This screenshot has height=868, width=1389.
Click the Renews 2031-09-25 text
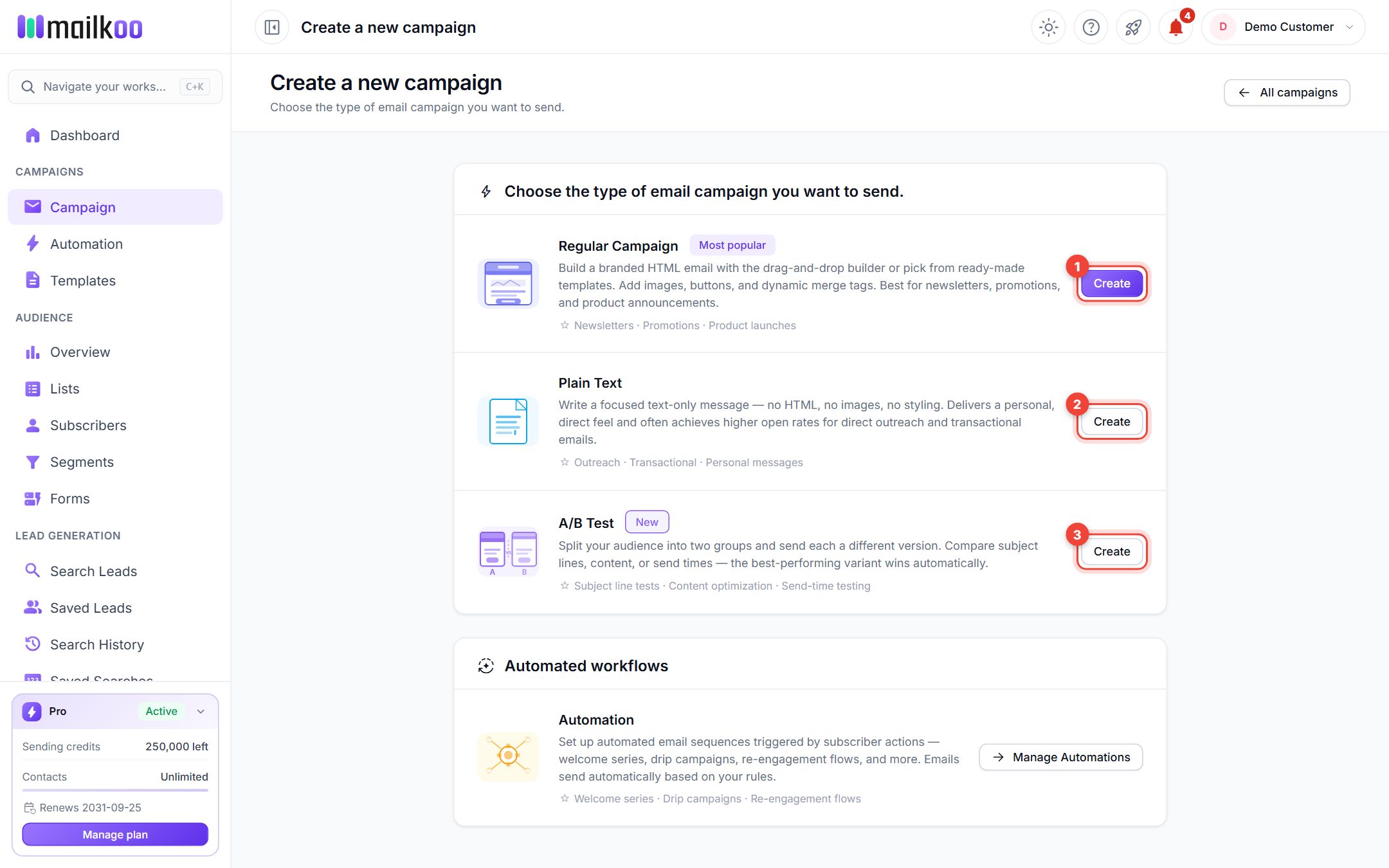[x=91, y=808]
